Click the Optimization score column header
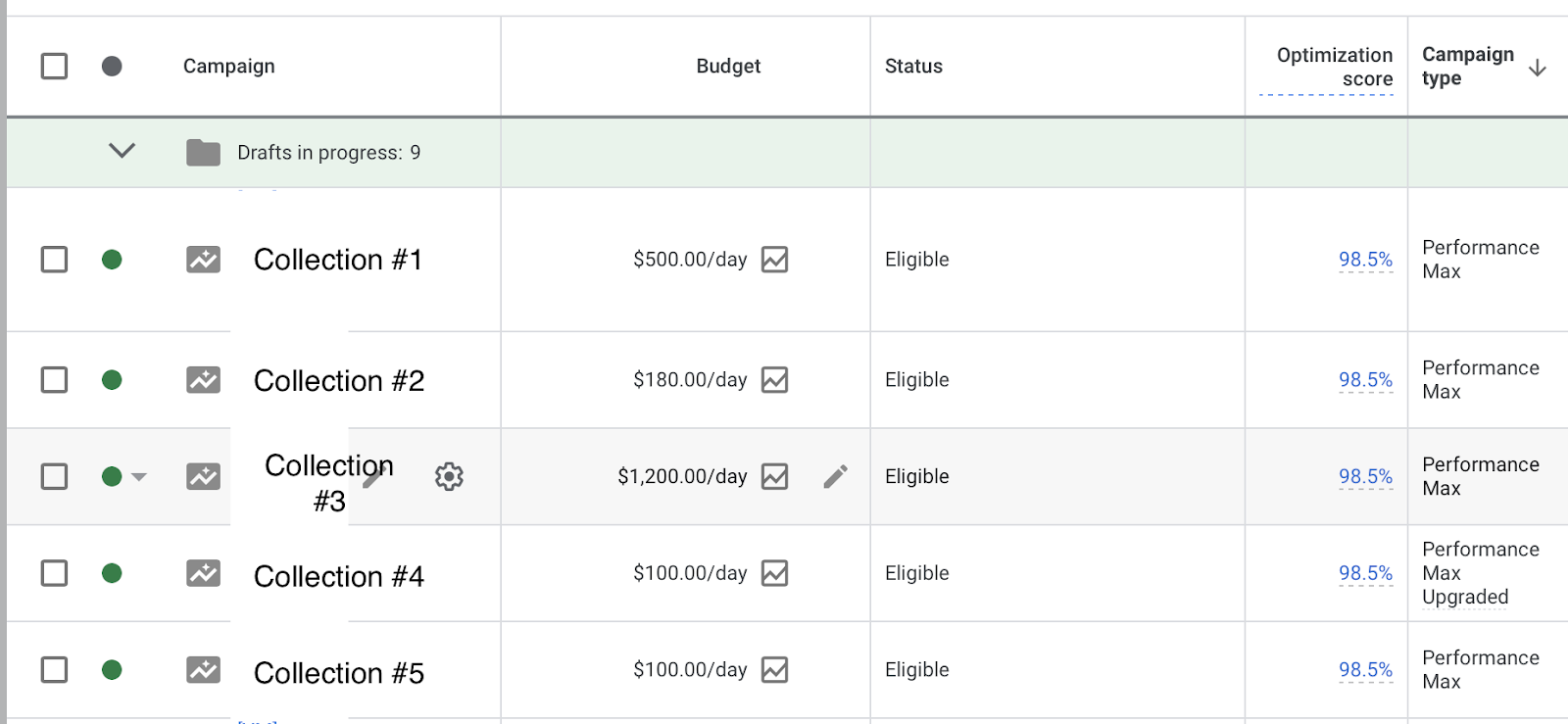1568x724 pixels. tap(1334, 67)
